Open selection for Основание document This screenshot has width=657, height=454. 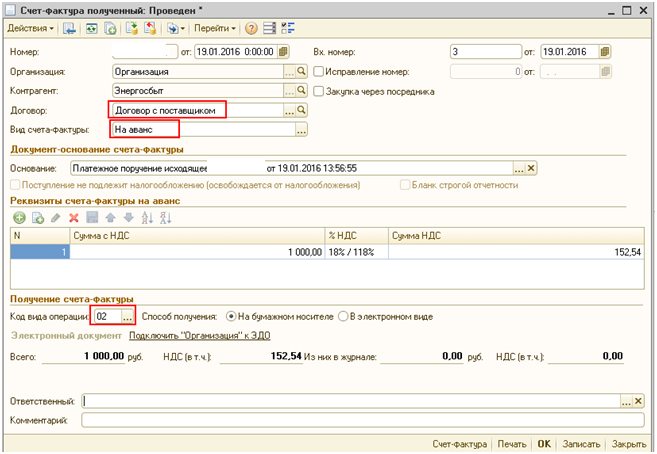(x=519, y=168)
